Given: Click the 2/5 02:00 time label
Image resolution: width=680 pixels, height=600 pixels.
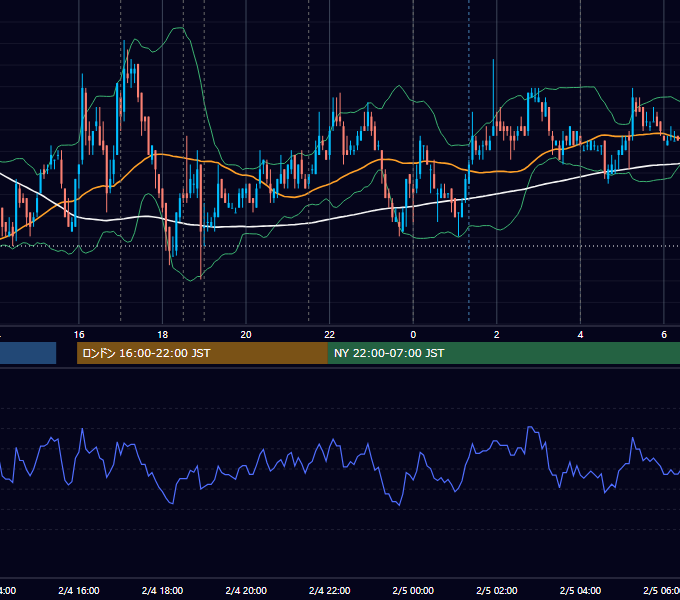Looking at the screenshot, I should [497, 590].
